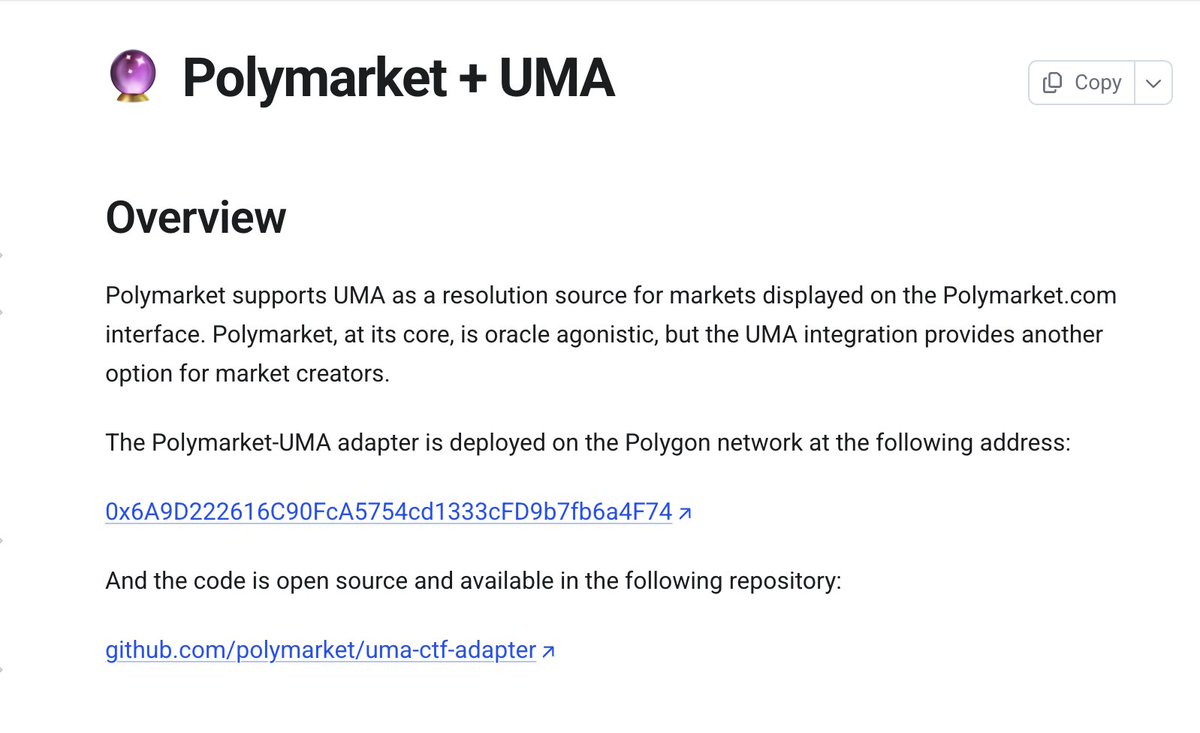Screen dimensions: 1200x733
Task: Click the external arrow after GitHub link
Action: coord(548,651)
